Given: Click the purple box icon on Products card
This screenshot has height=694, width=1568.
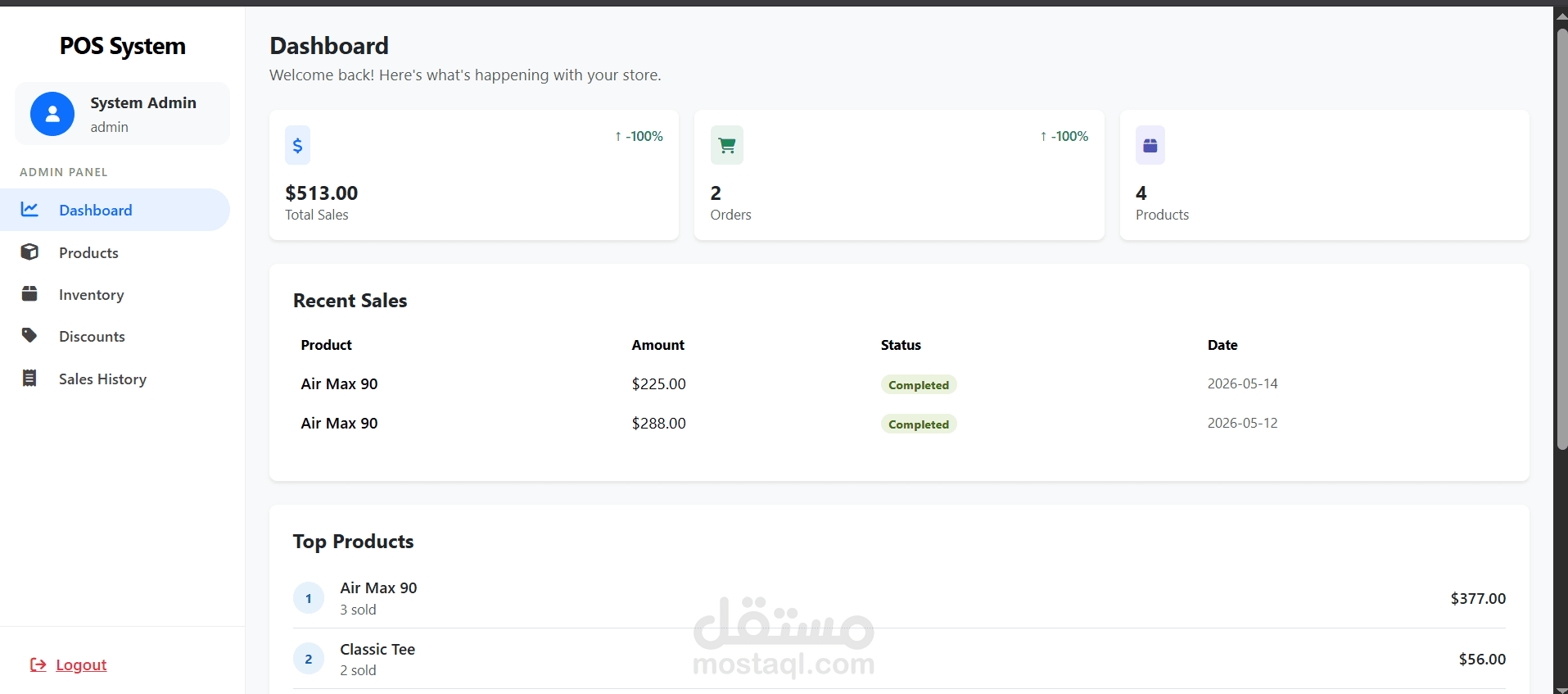Looking at the screenshot, I should point(1150,145).
